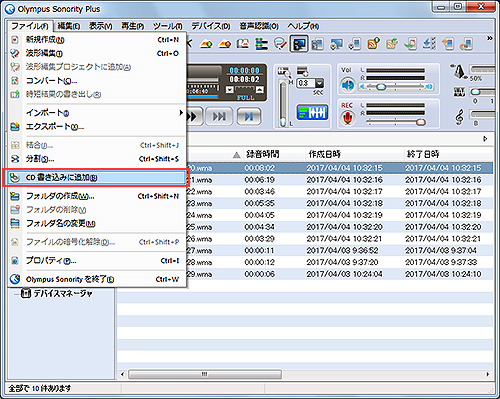This screenshot has width=500, height=399.
Task: Click index mark icon with green dot
Action: (x=206, y=44)
